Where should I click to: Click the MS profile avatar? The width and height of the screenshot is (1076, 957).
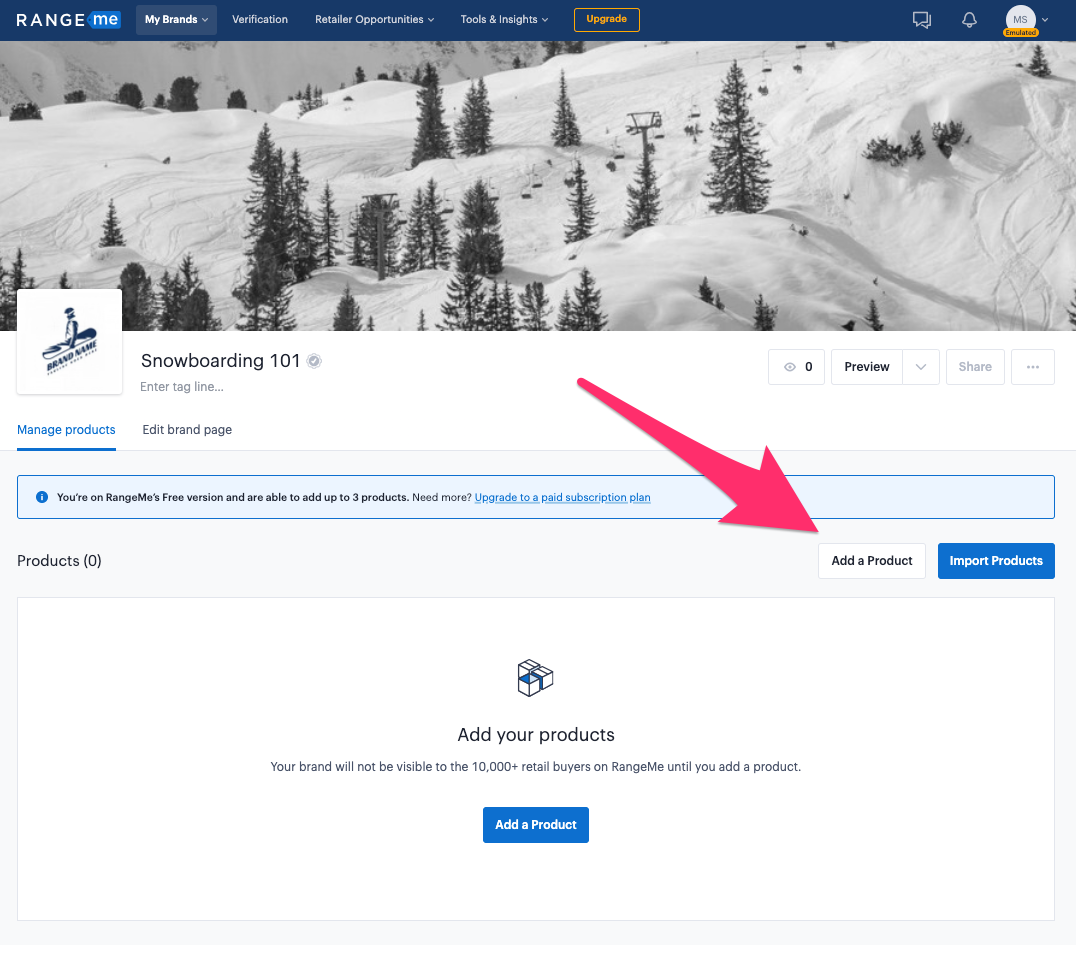[x=1020, y=19]
